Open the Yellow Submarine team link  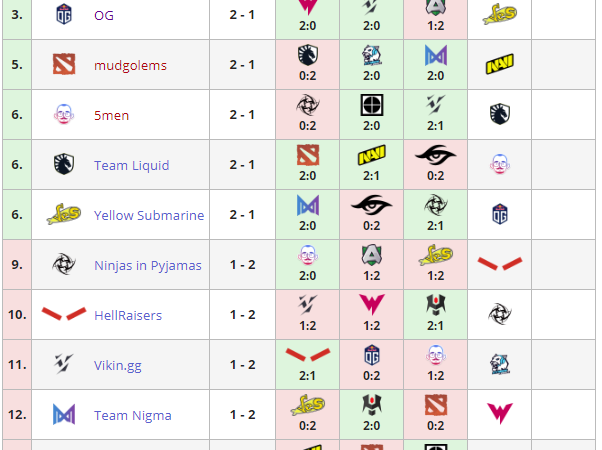(x=149, y=215)
